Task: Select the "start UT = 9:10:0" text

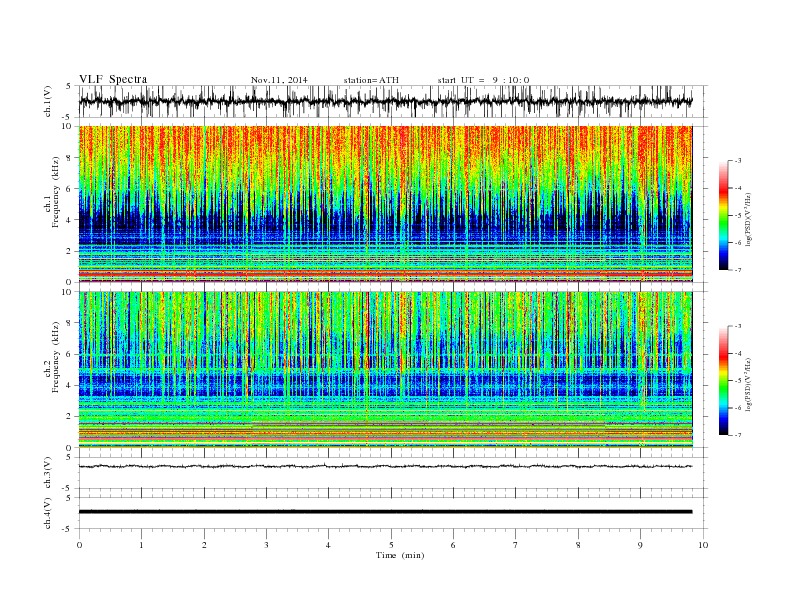Action: coord(483,80)
